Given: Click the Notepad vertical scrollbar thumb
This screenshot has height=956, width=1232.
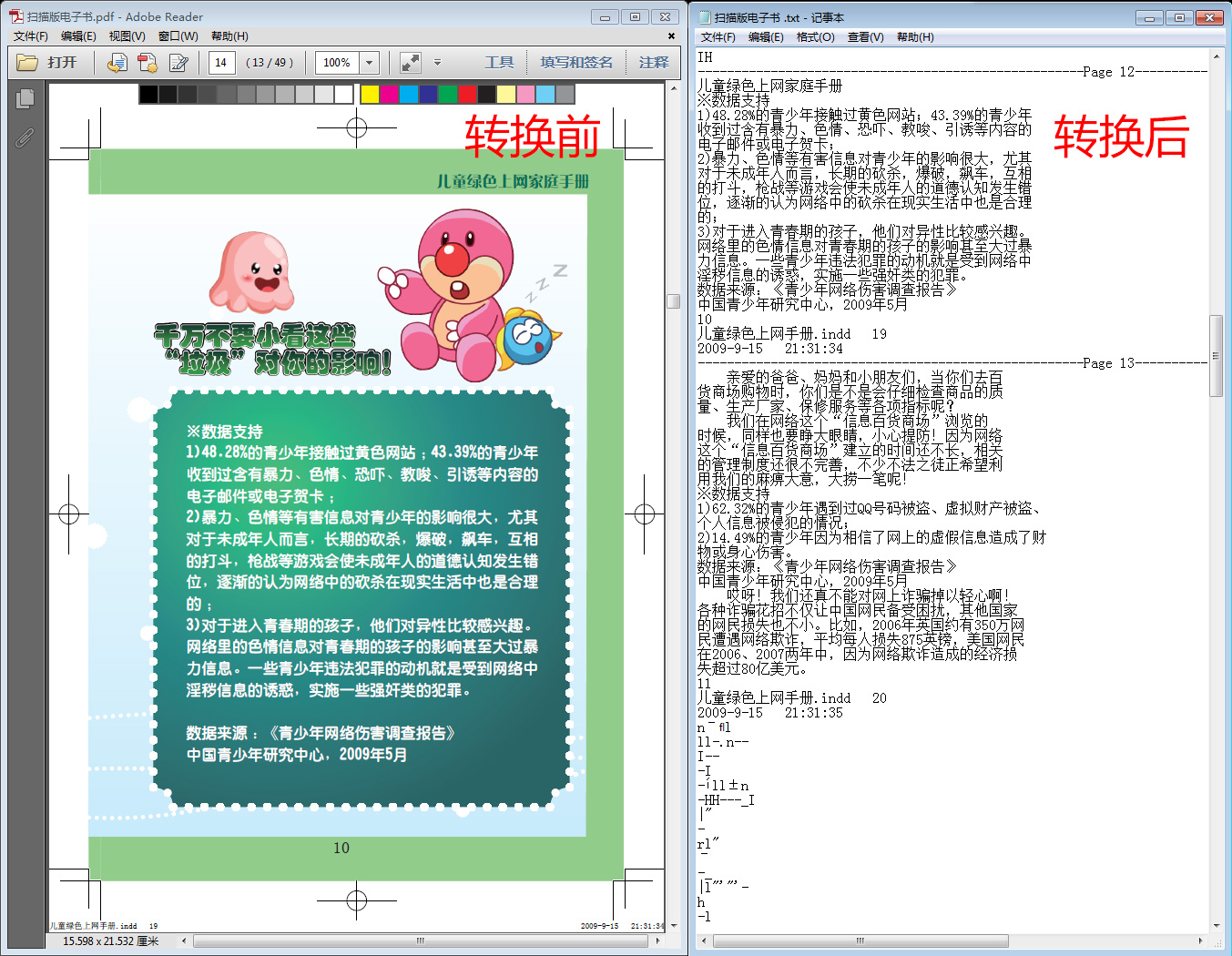Looking at the screenshot, I should 1217,356.
